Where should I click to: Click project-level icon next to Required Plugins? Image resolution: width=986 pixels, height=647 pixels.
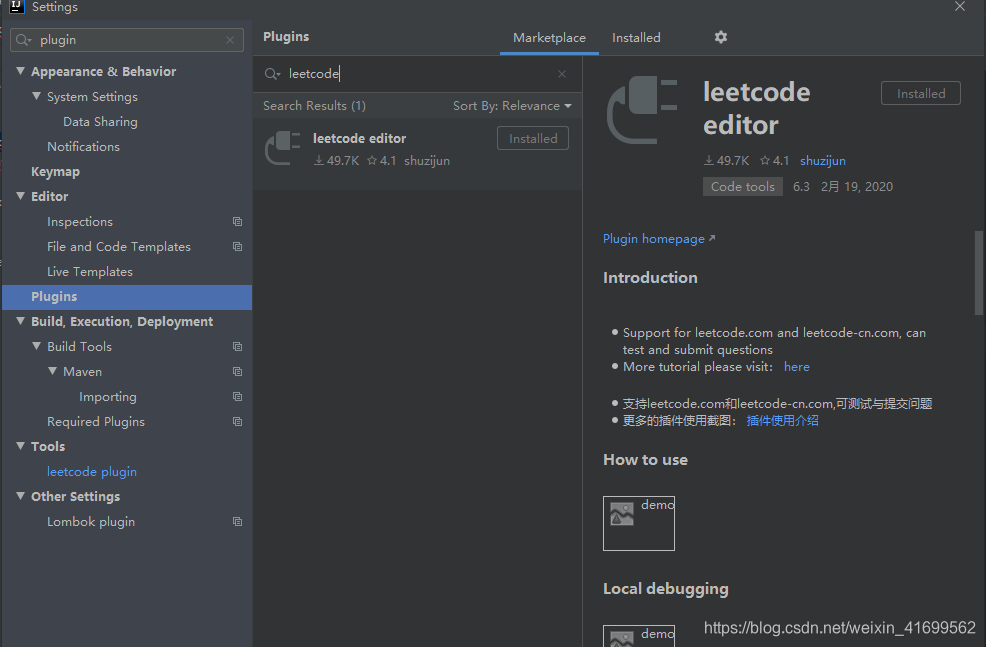click(237, 421)
